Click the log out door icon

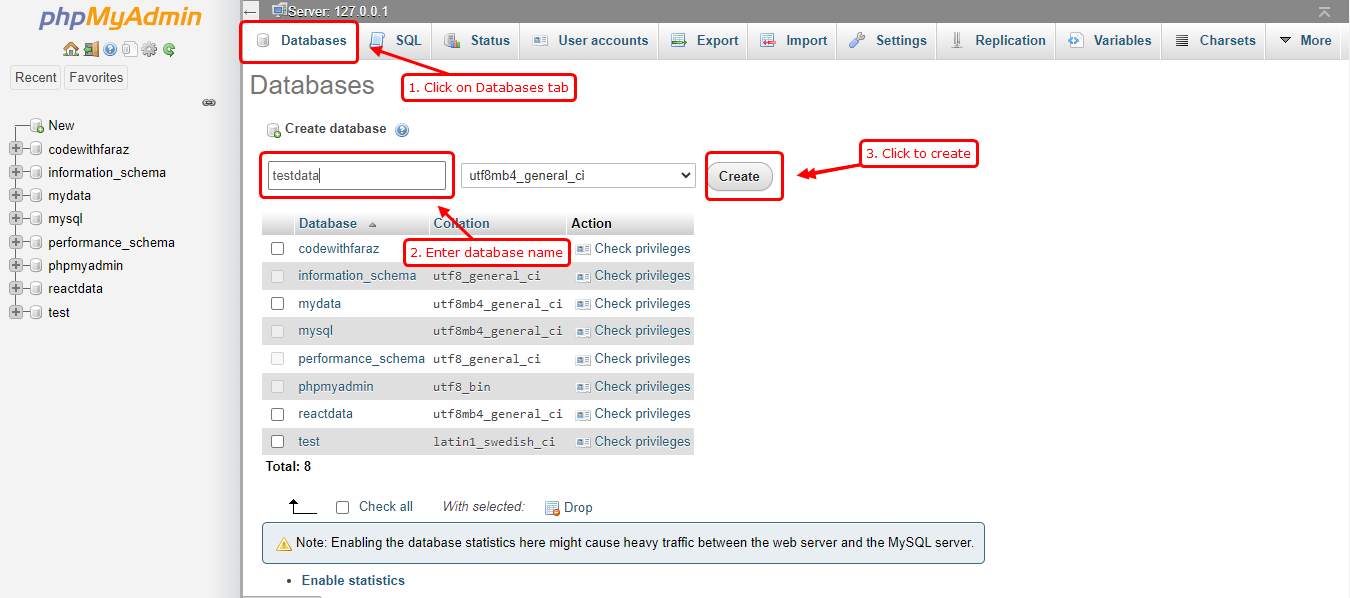(x=90, y=49)
